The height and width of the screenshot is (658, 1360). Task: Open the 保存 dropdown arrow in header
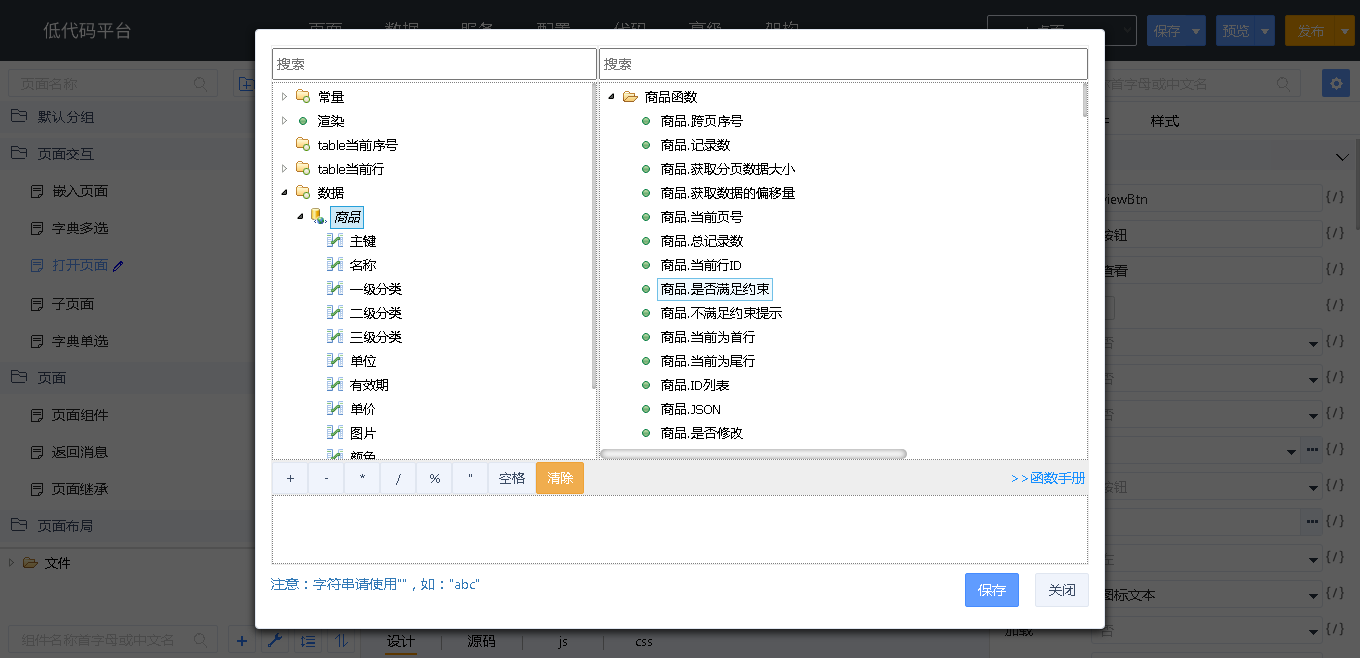click(x=1197, y=31)
